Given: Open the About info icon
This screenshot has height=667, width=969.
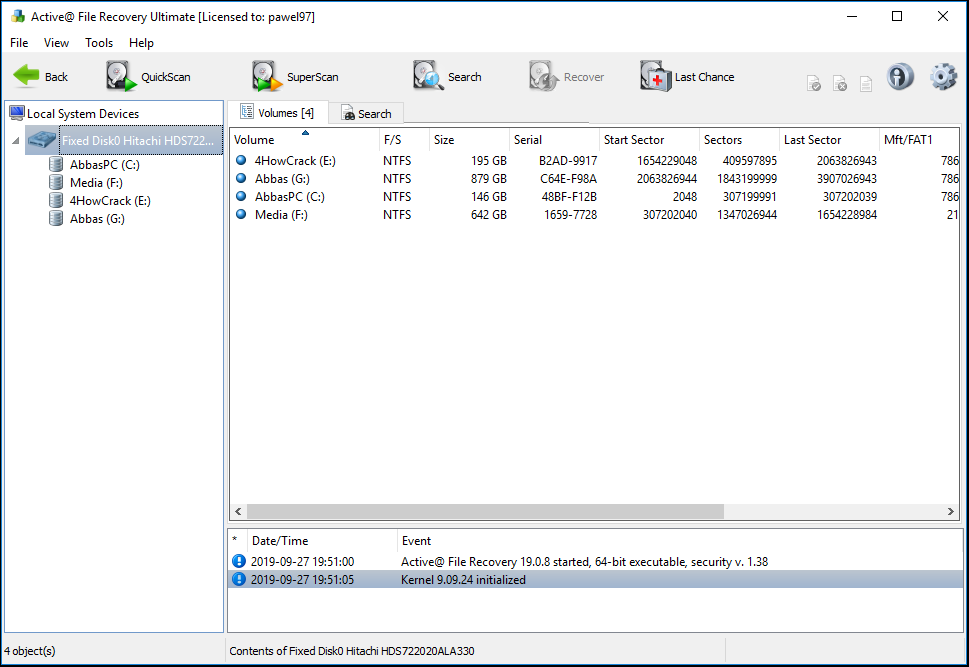Looking at the screenshot, I should click(x=899, y=76).
